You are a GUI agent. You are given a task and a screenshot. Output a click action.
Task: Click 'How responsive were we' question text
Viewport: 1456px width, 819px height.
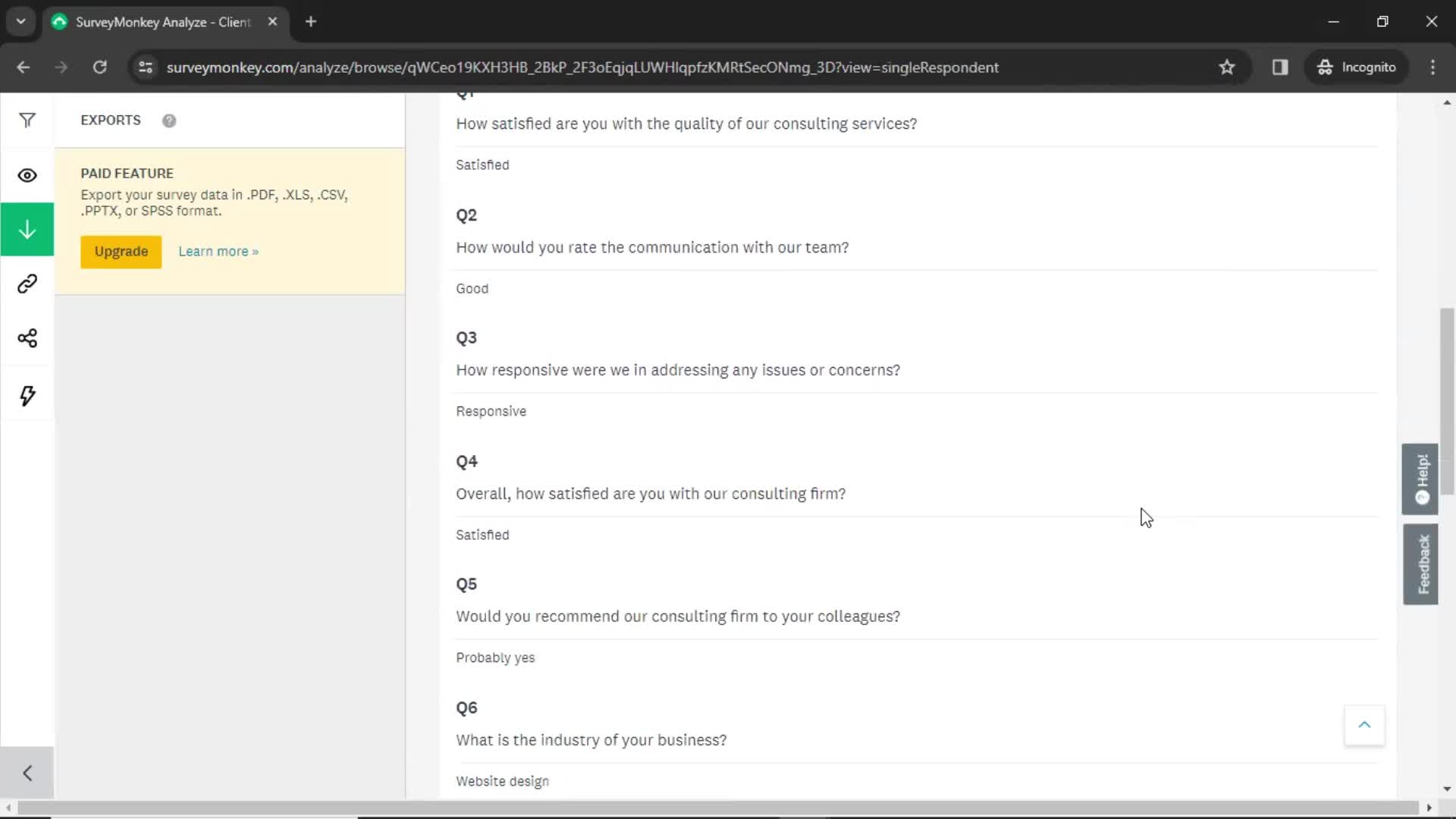[x=678, y=370]
